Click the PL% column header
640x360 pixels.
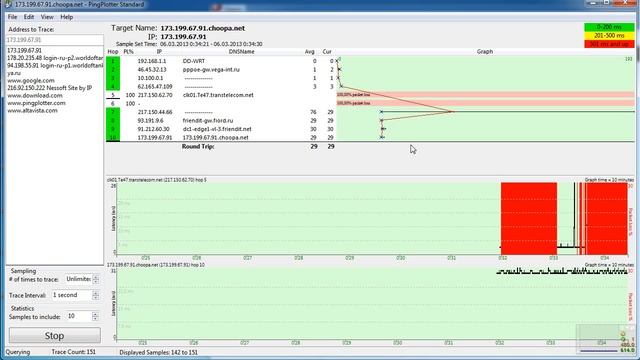[x=128, y=52]
